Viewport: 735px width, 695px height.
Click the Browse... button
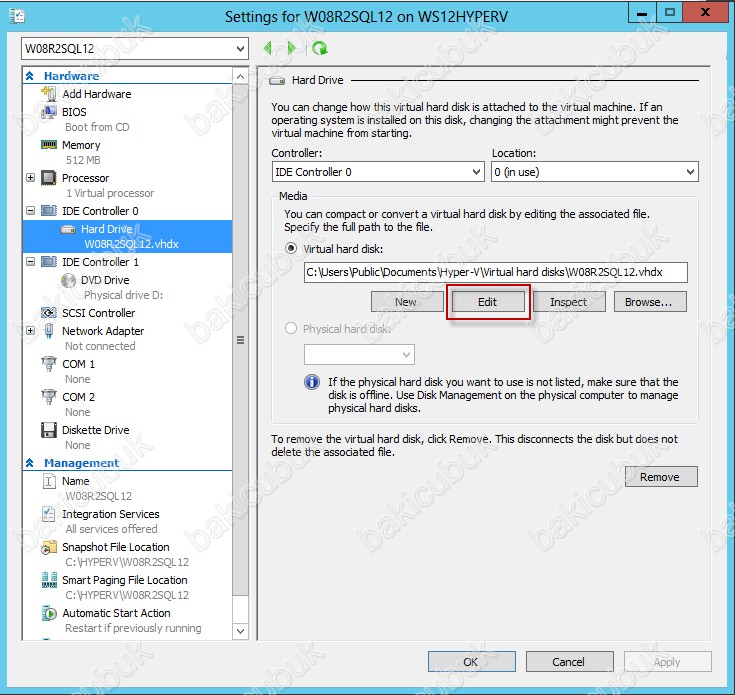pos(650,302)
